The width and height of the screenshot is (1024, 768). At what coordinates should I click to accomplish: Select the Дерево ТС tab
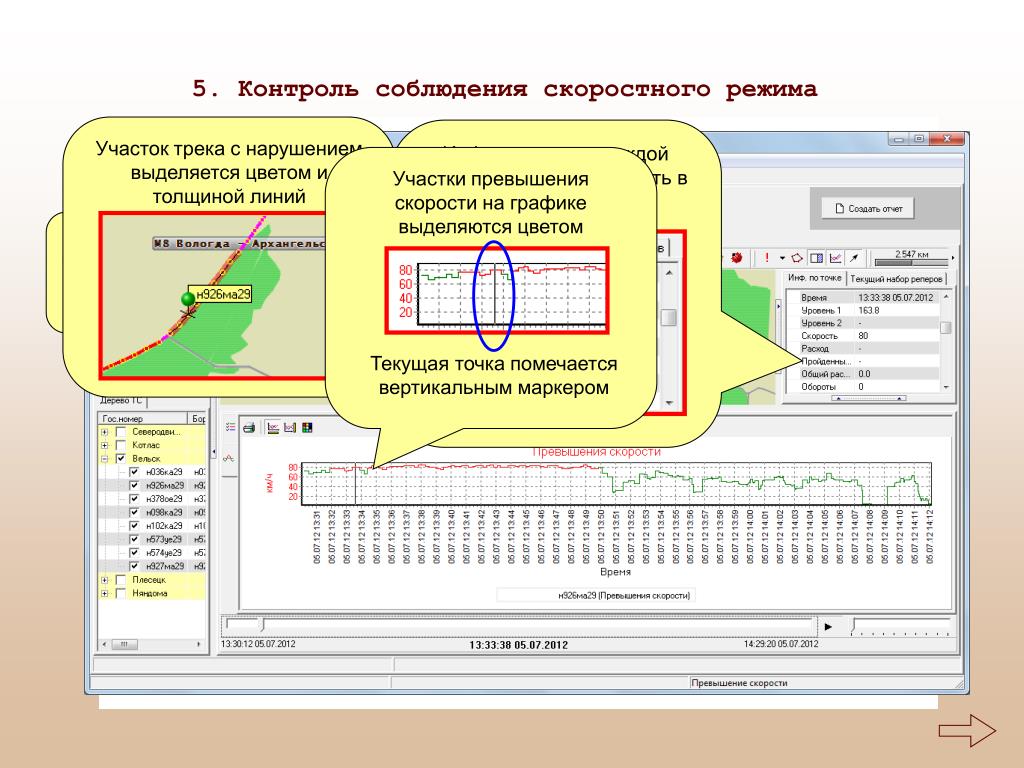click(121, 400)
